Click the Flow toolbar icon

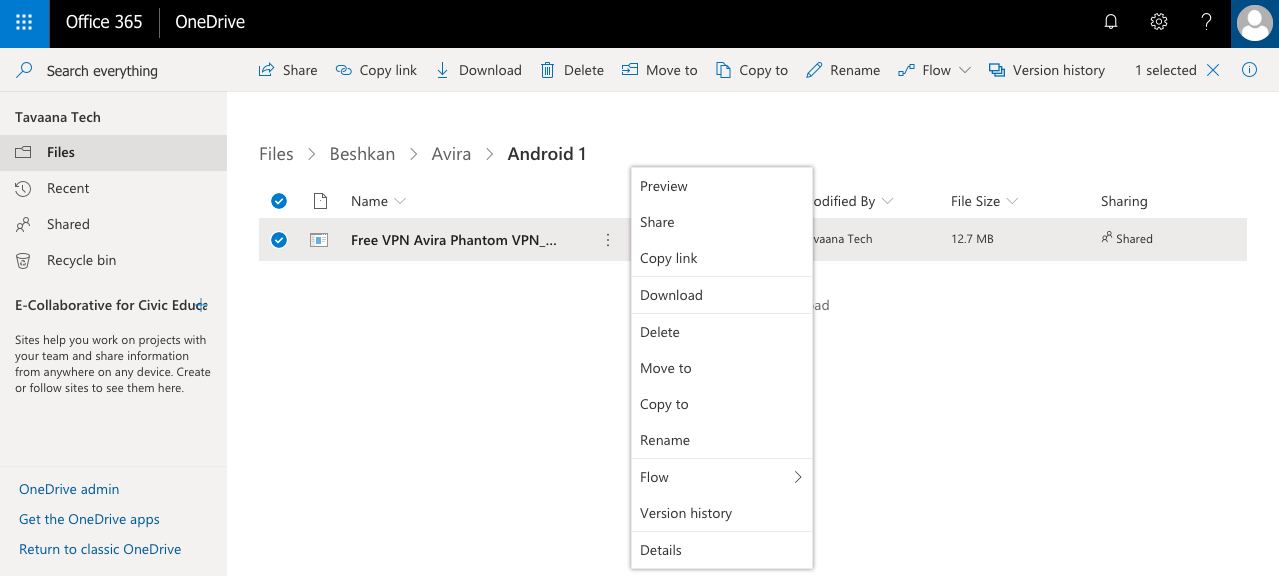(x=906, y=70)
